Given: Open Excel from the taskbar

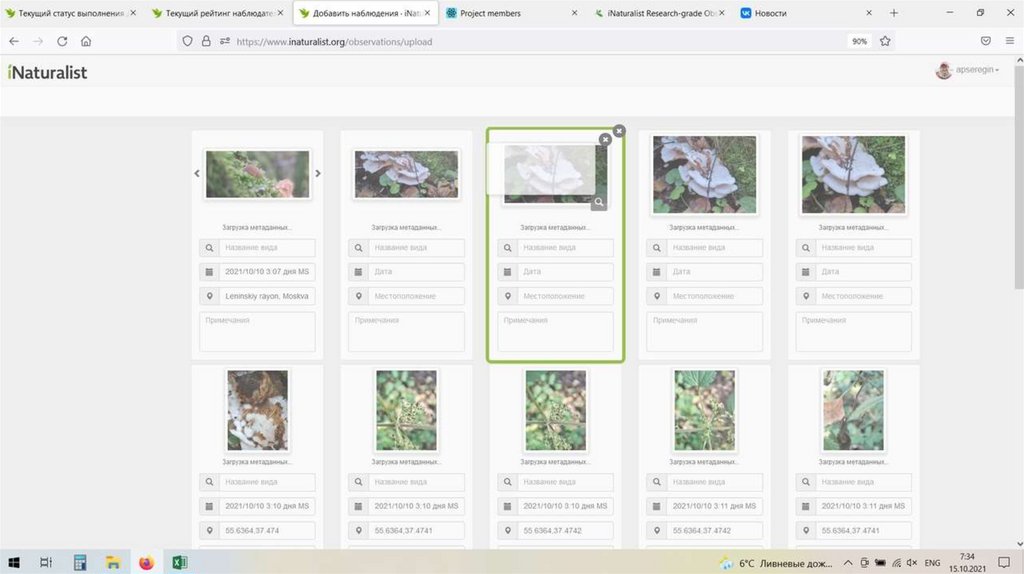Looking at the screenshot, I should (x=180, y=562).
